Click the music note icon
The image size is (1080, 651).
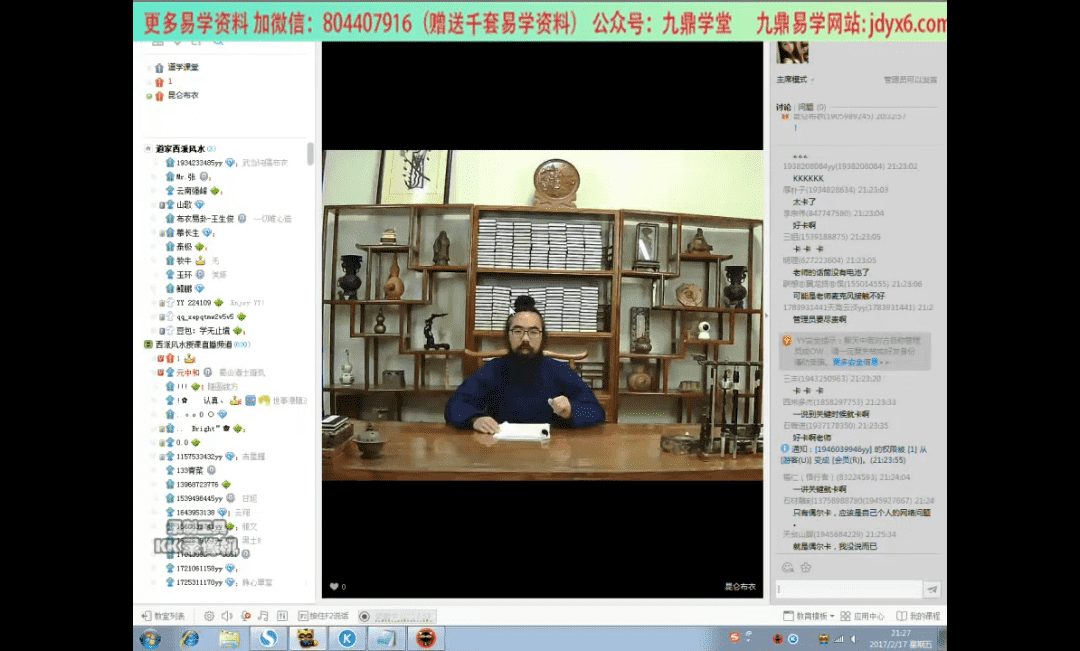tap(263, 616)
